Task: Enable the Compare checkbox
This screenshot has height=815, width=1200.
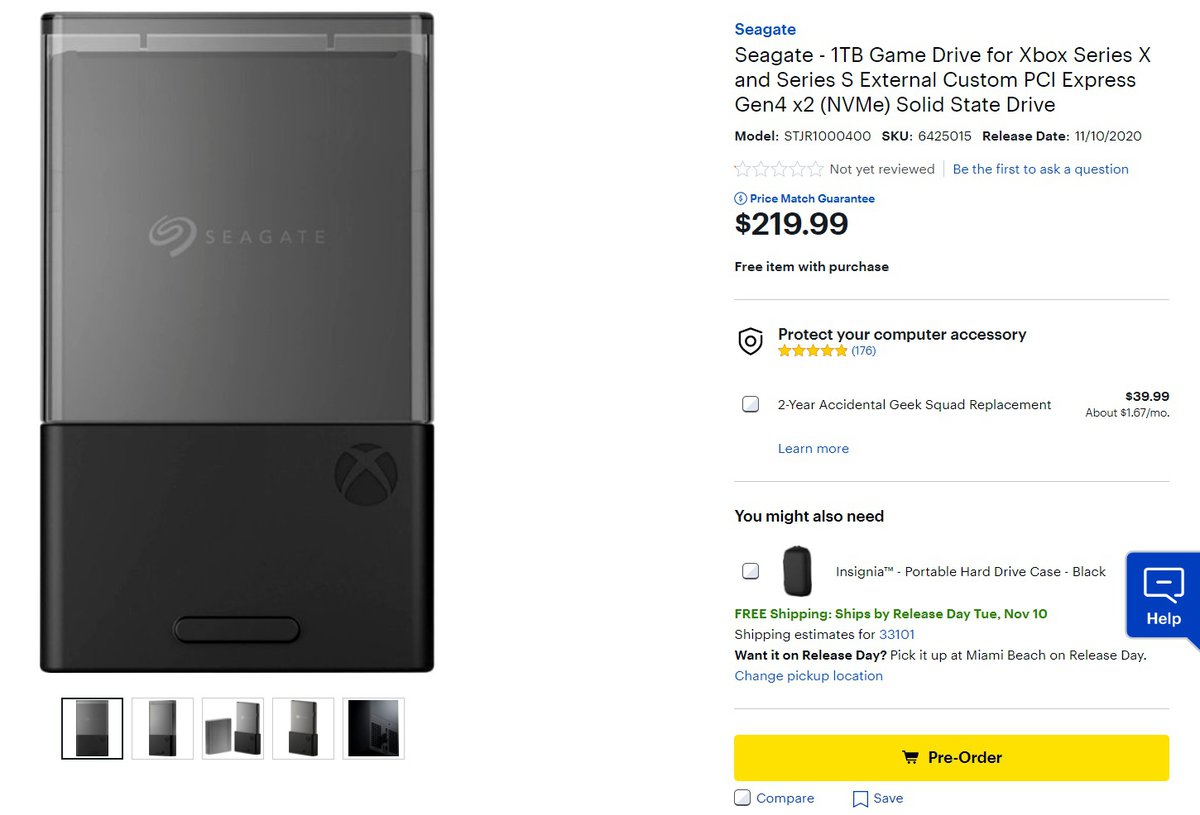Action: (x=742, y=798)
